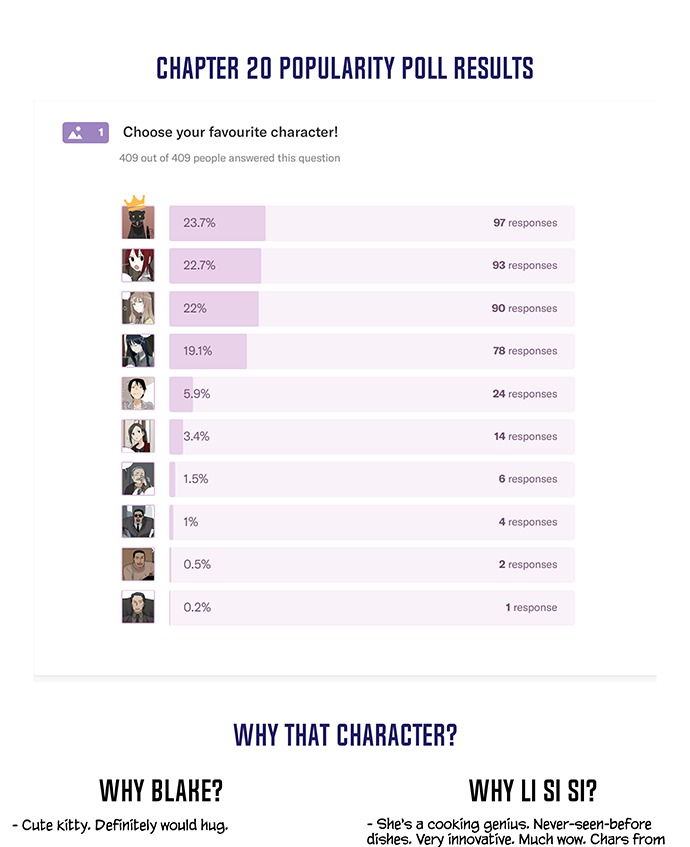Image resolution: width=690 pixels, height=847 pixels.
Task: Click the 97 responses count
Action: click(525, 223)
